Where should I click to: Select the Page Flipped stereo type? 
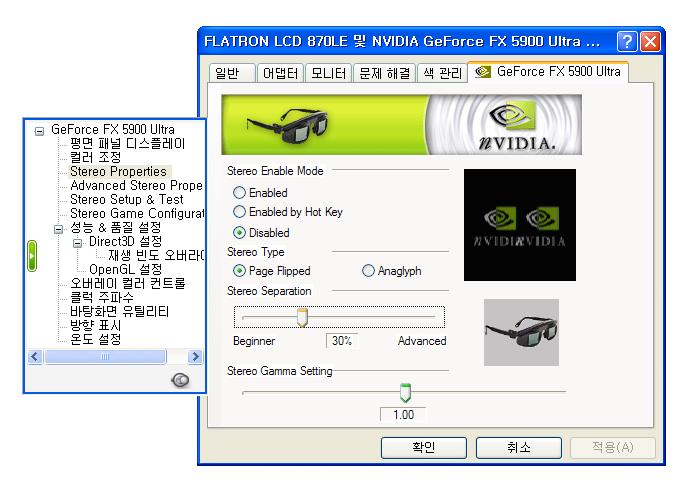(240, 271)
